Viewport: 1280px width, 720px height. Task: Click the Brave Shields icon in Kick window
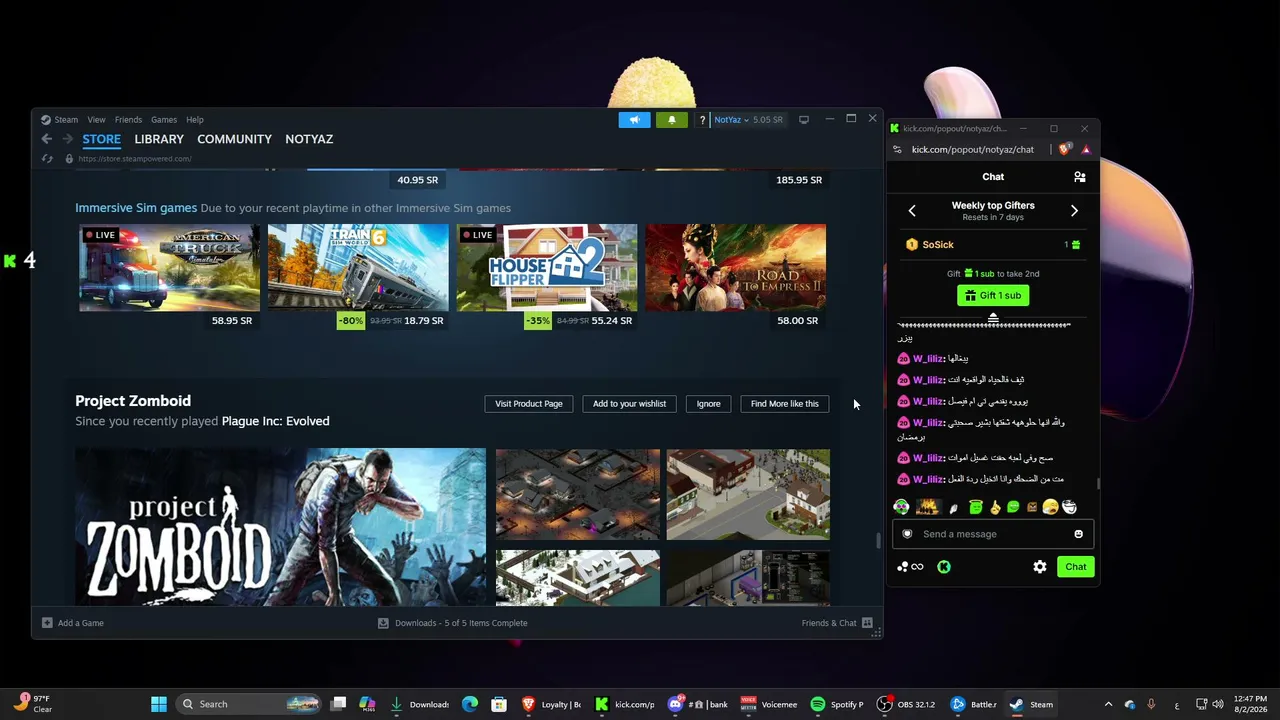pyautogui.click(x=1064, y=149)
